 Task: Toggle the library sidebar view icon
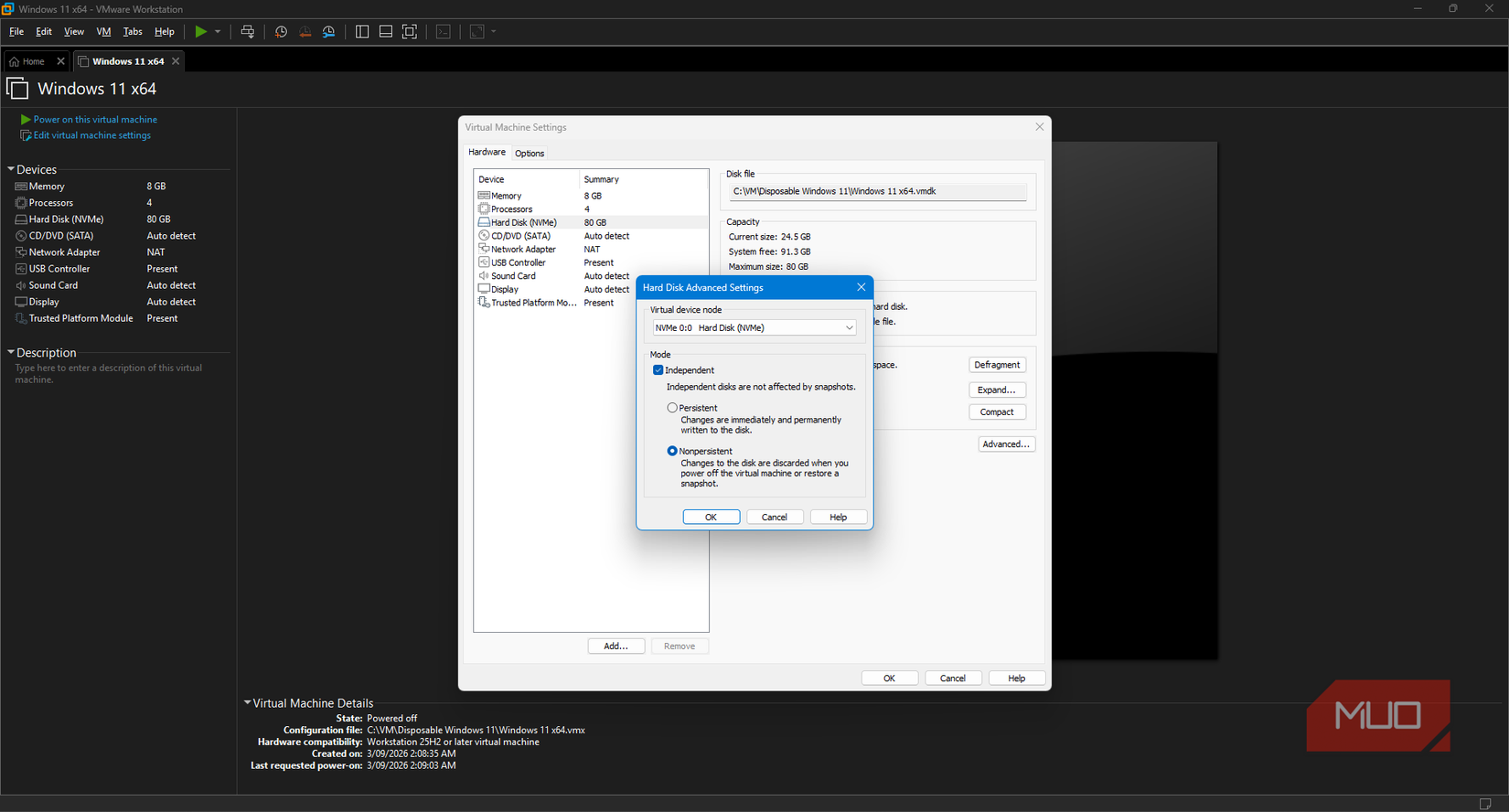(362, 31)
